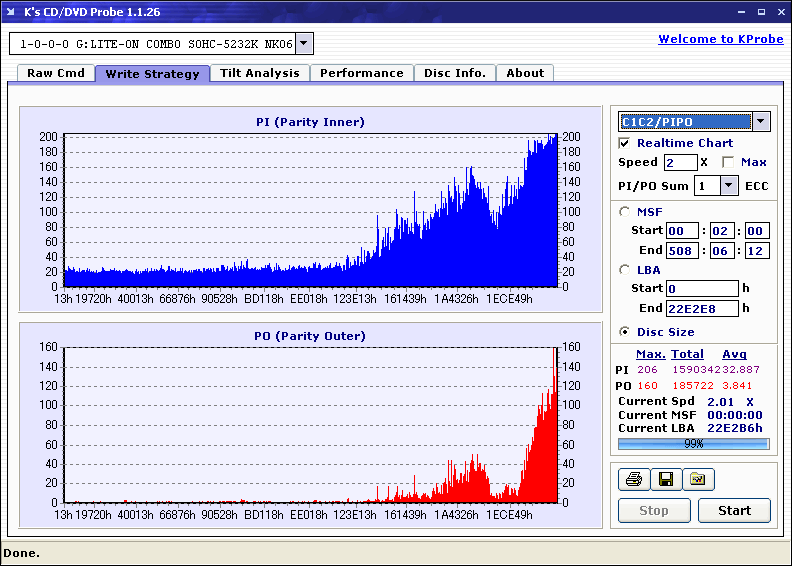Open the Disc Info. tab
This screenshot has width=792, height=566.
tap(455, 73)
